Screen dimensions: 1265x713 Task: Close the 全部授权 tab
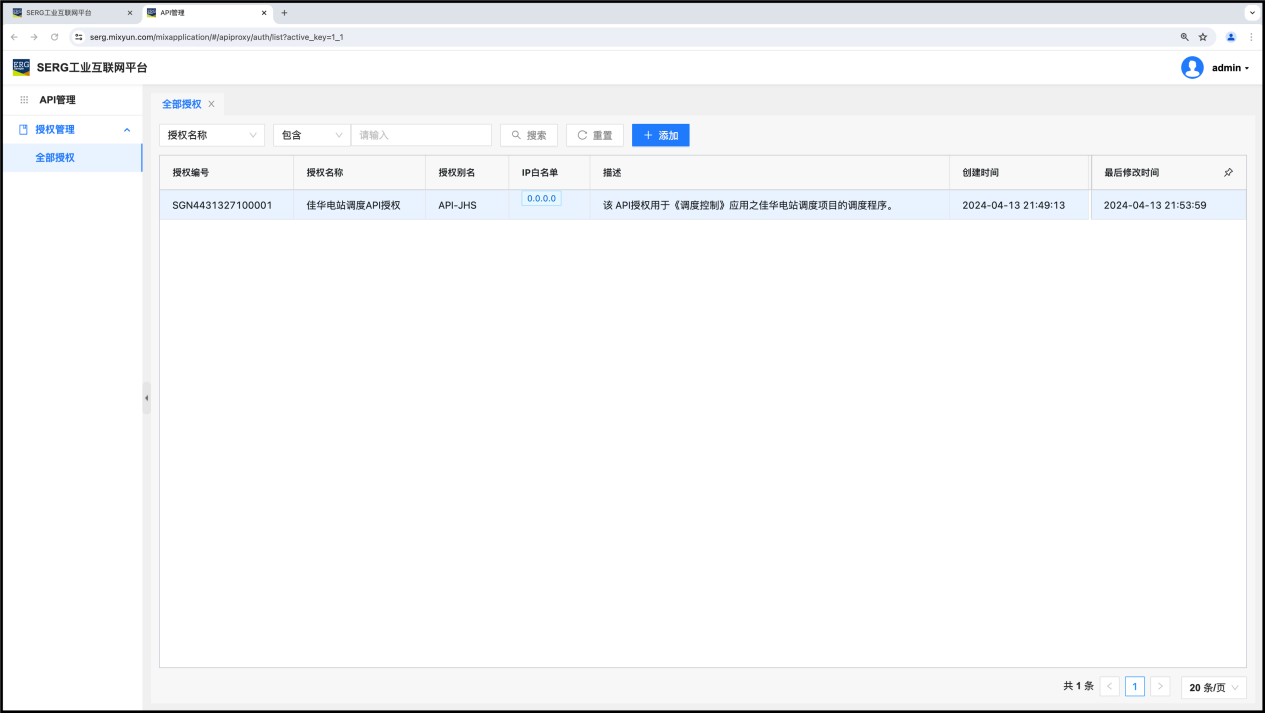pyautogui.click(x=211, y=104)
